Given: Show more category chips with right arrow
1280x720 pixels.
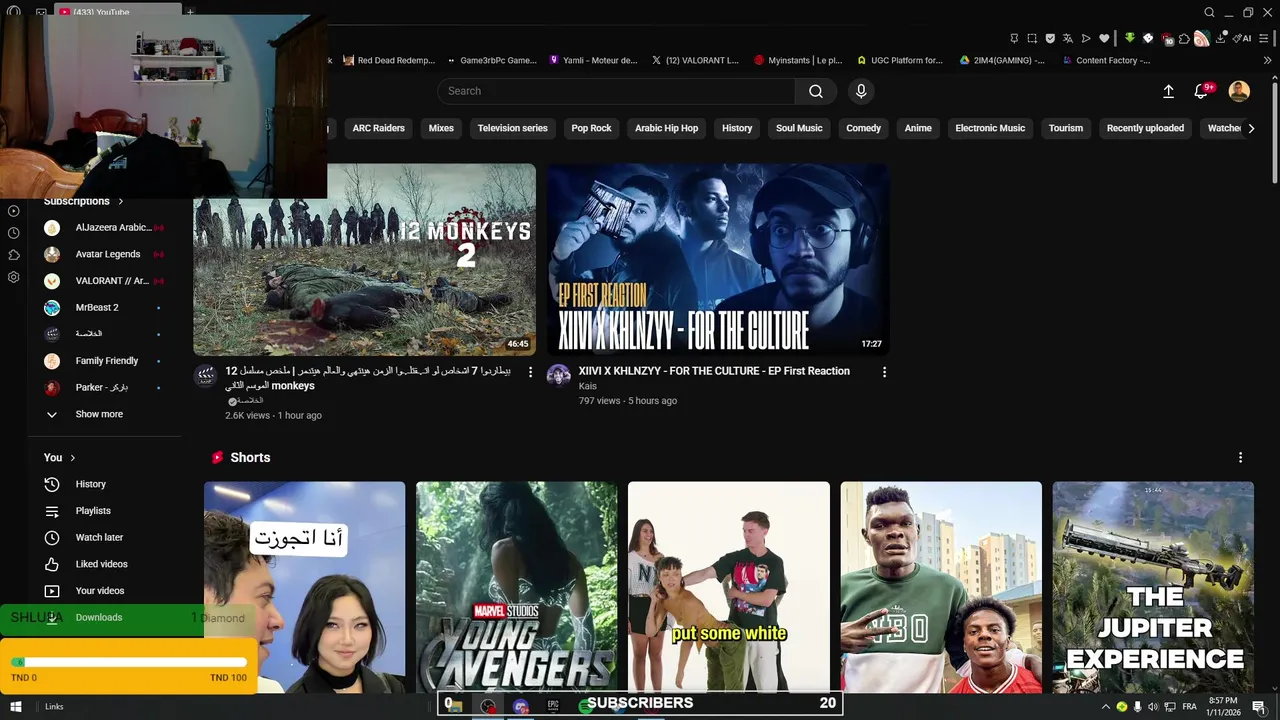Looking at the screenshot, I should [1251, 128].
